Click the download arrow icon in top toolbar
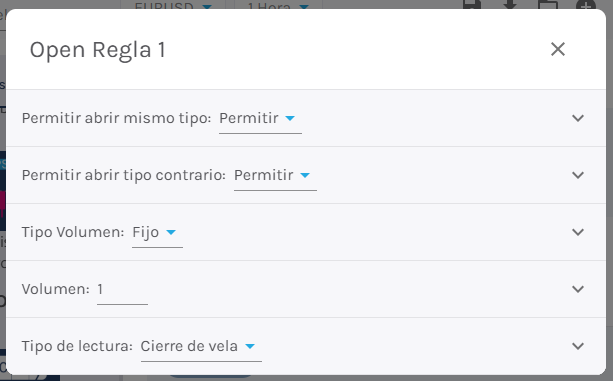 pyautogui.click(x=509, y=4)
